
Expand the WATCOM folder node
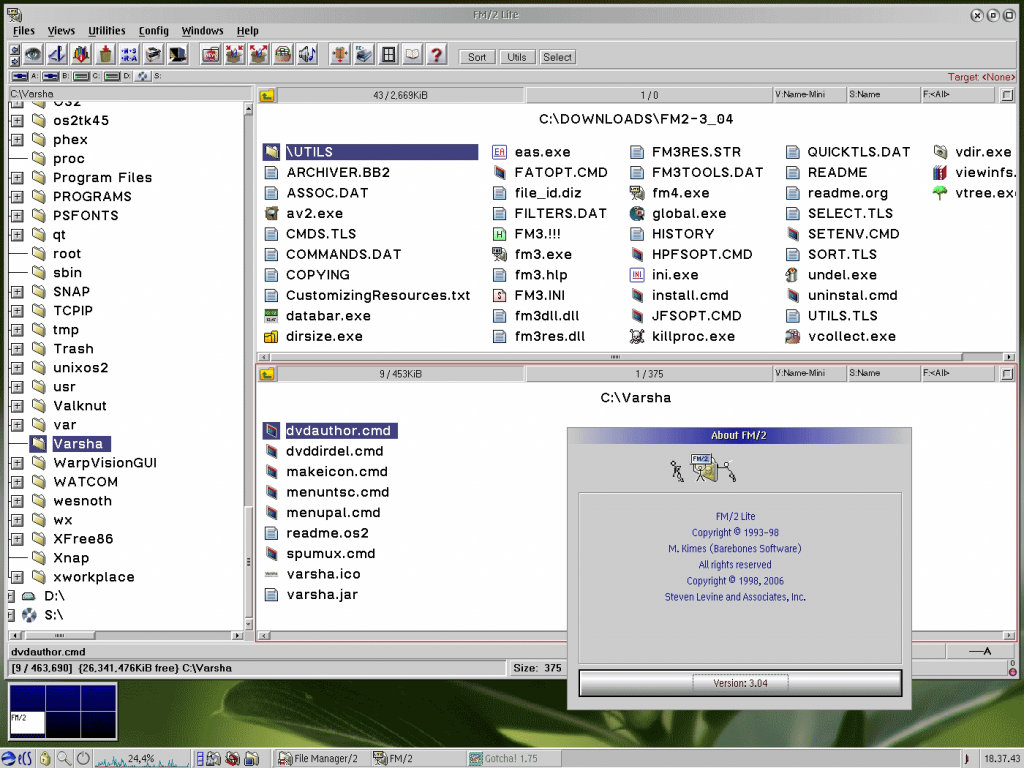pos(17,482)
